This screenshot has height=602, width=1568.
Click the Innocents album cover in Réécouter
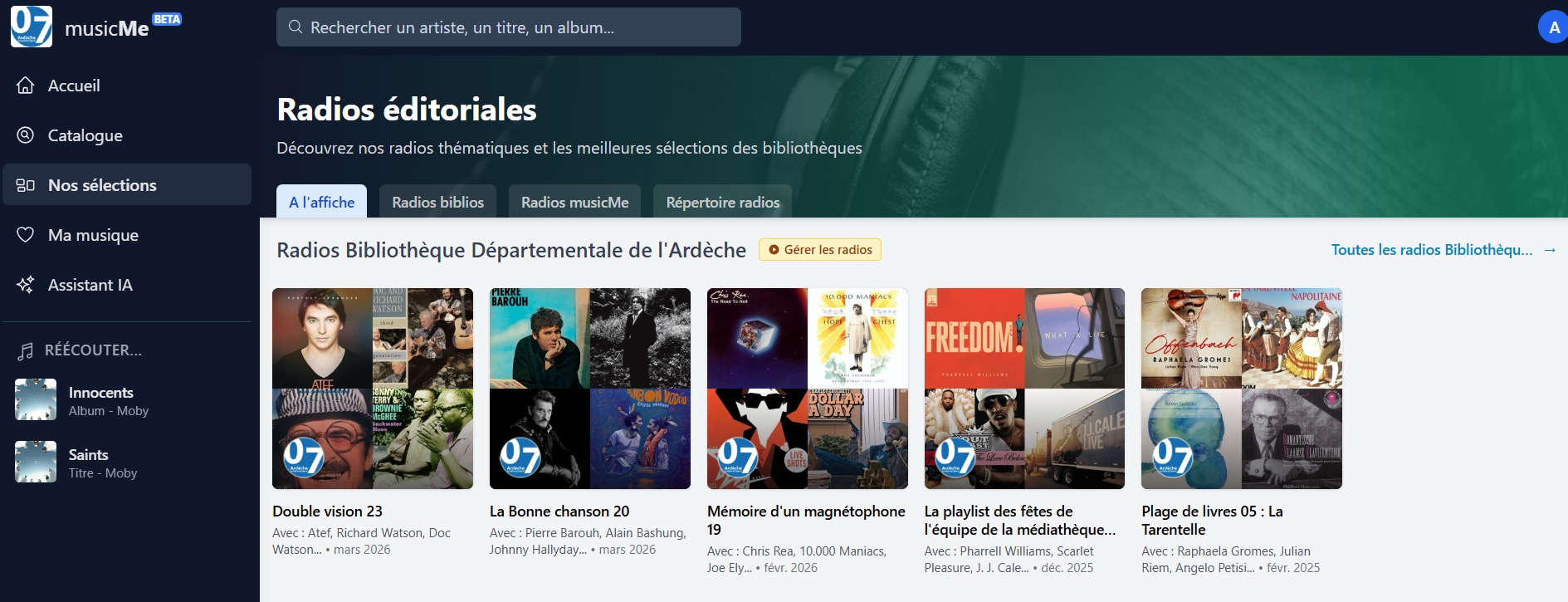pyautogui.click(x=36, y=399)
